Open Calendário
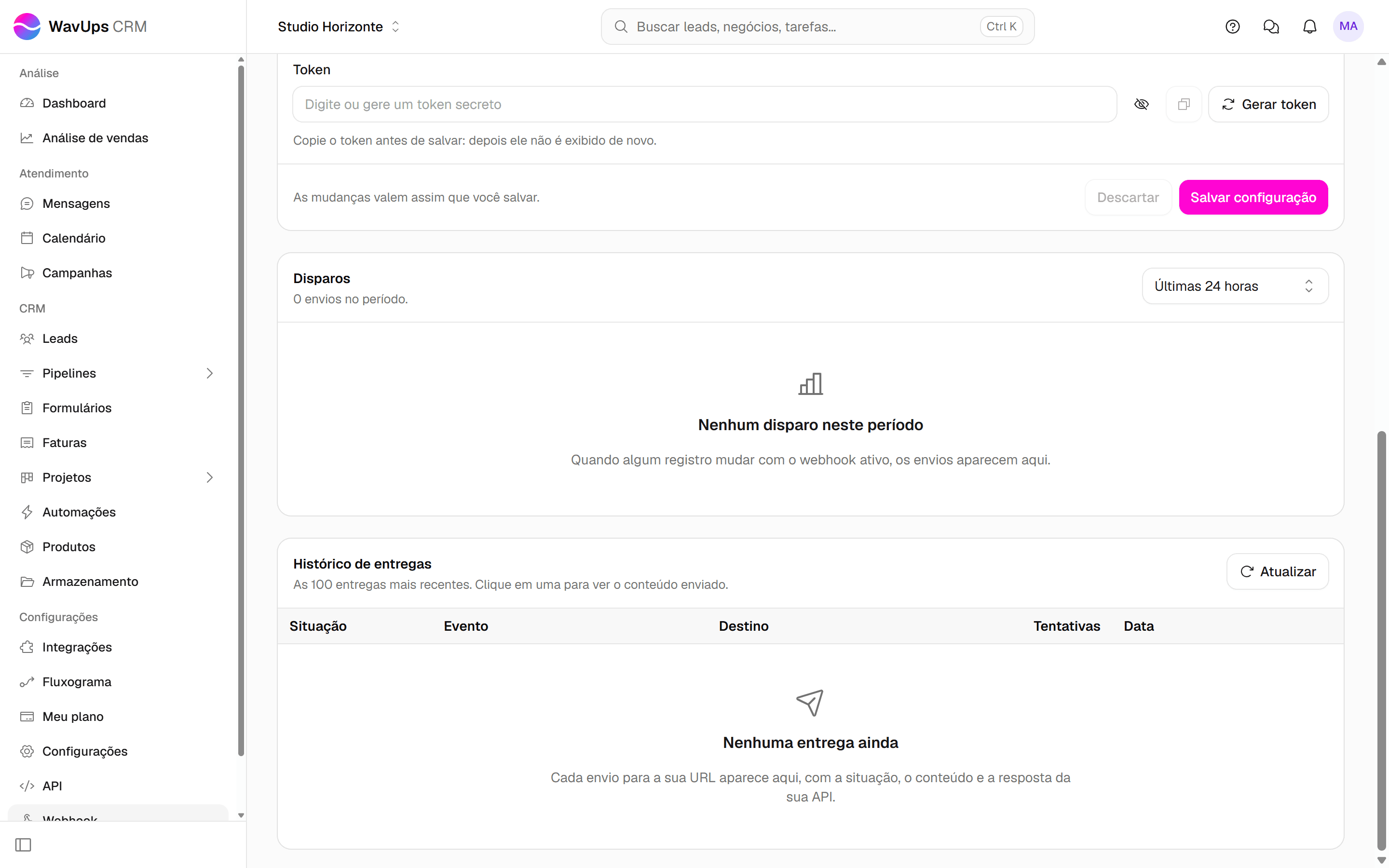Viewport: 1389px width, 868px height. tap(118, 238)
